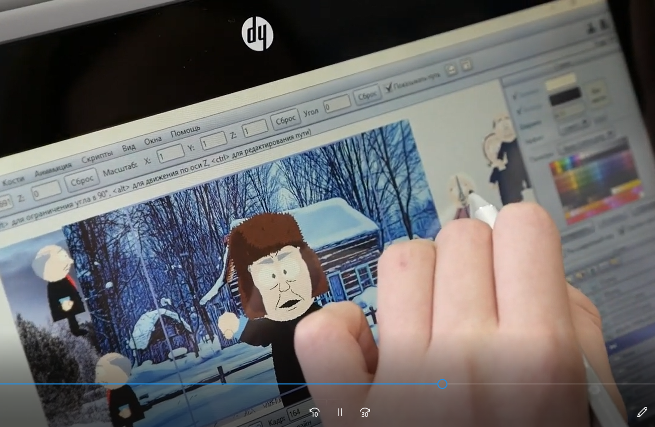Skip back 10 seconds
Image resolution: width=655 pixels, height=427 pixels.
click(x=315, y=412)
